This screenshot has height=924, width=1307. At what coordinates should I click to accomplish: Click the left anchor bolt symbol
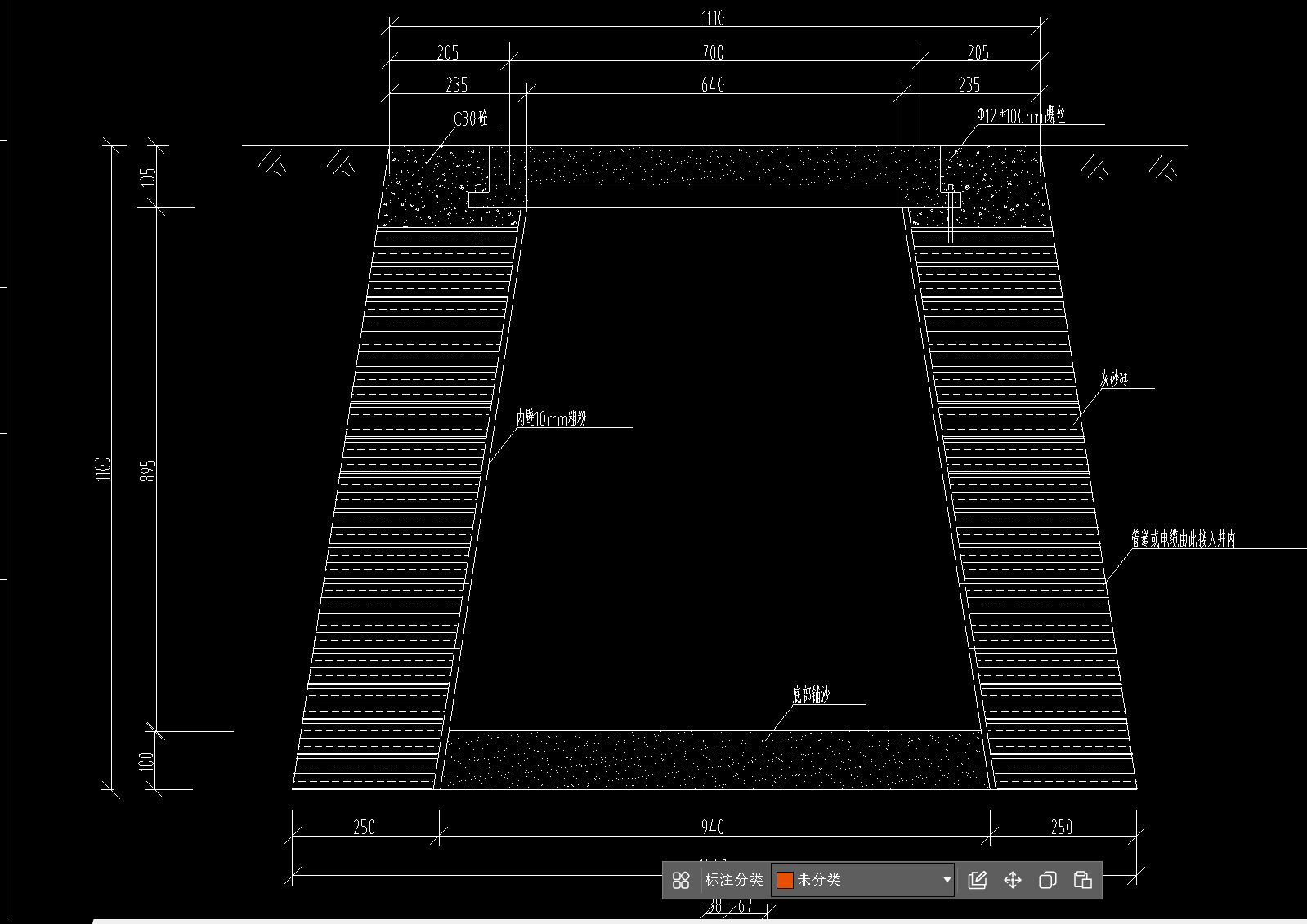(x=479, y=213)
